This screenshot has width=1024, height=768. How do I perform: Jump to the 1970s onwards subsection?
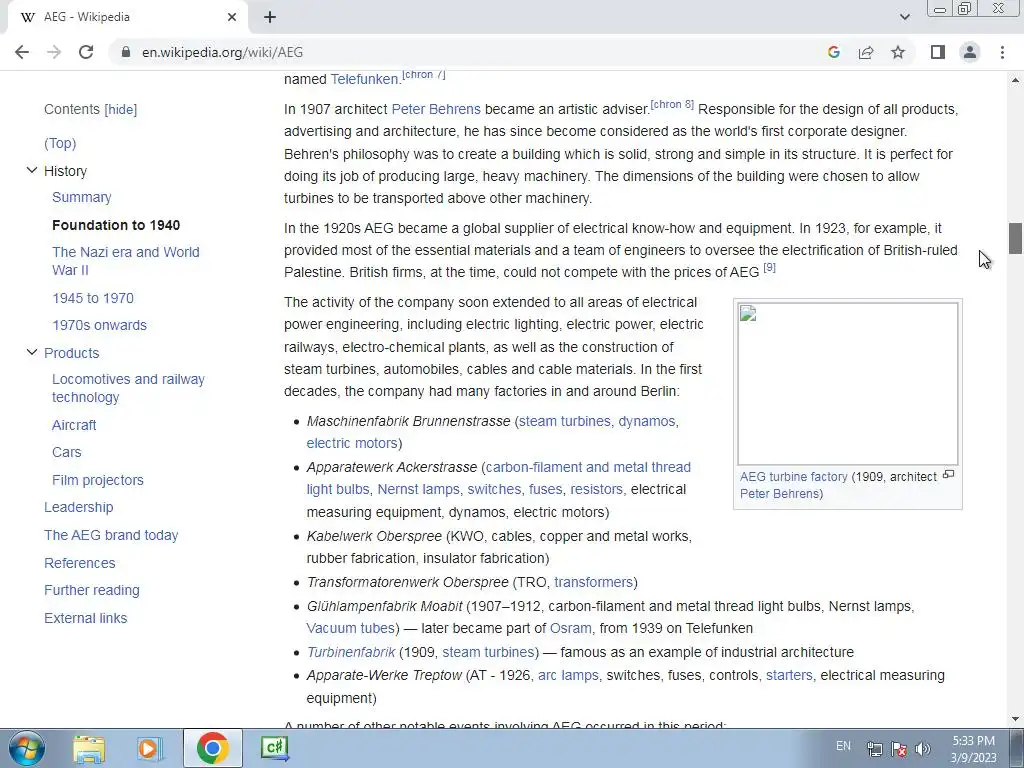[99, 325]
